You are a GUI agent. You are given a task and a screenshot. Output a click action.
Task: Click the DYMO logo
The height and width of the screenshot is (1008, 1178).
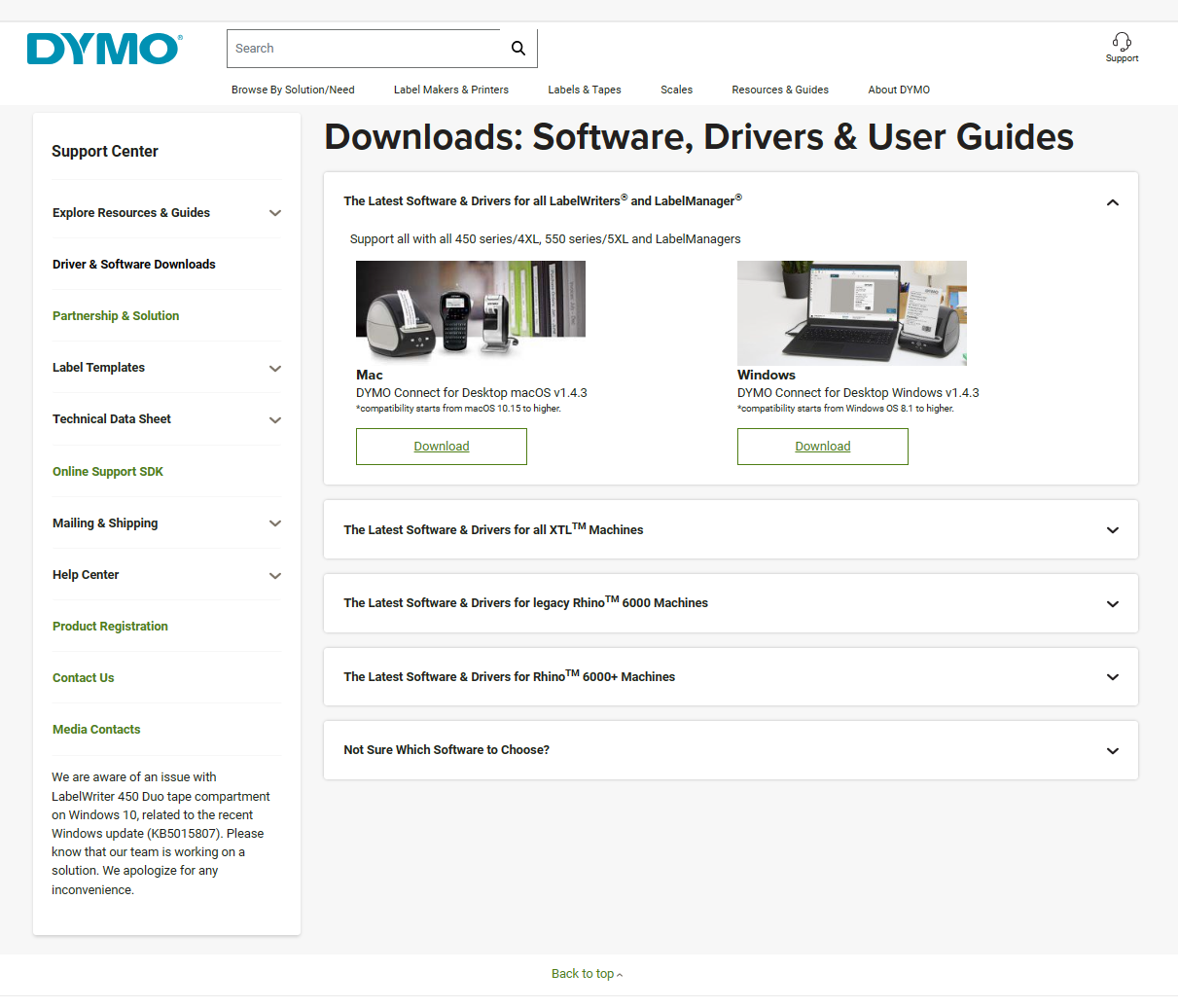click(x=103, y=49)
